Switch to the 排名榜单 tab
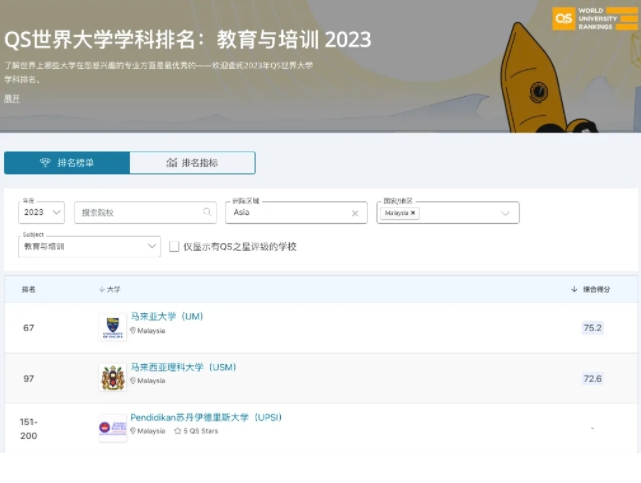This screenshot has height=483, width=641. click(x=67, y=163)
